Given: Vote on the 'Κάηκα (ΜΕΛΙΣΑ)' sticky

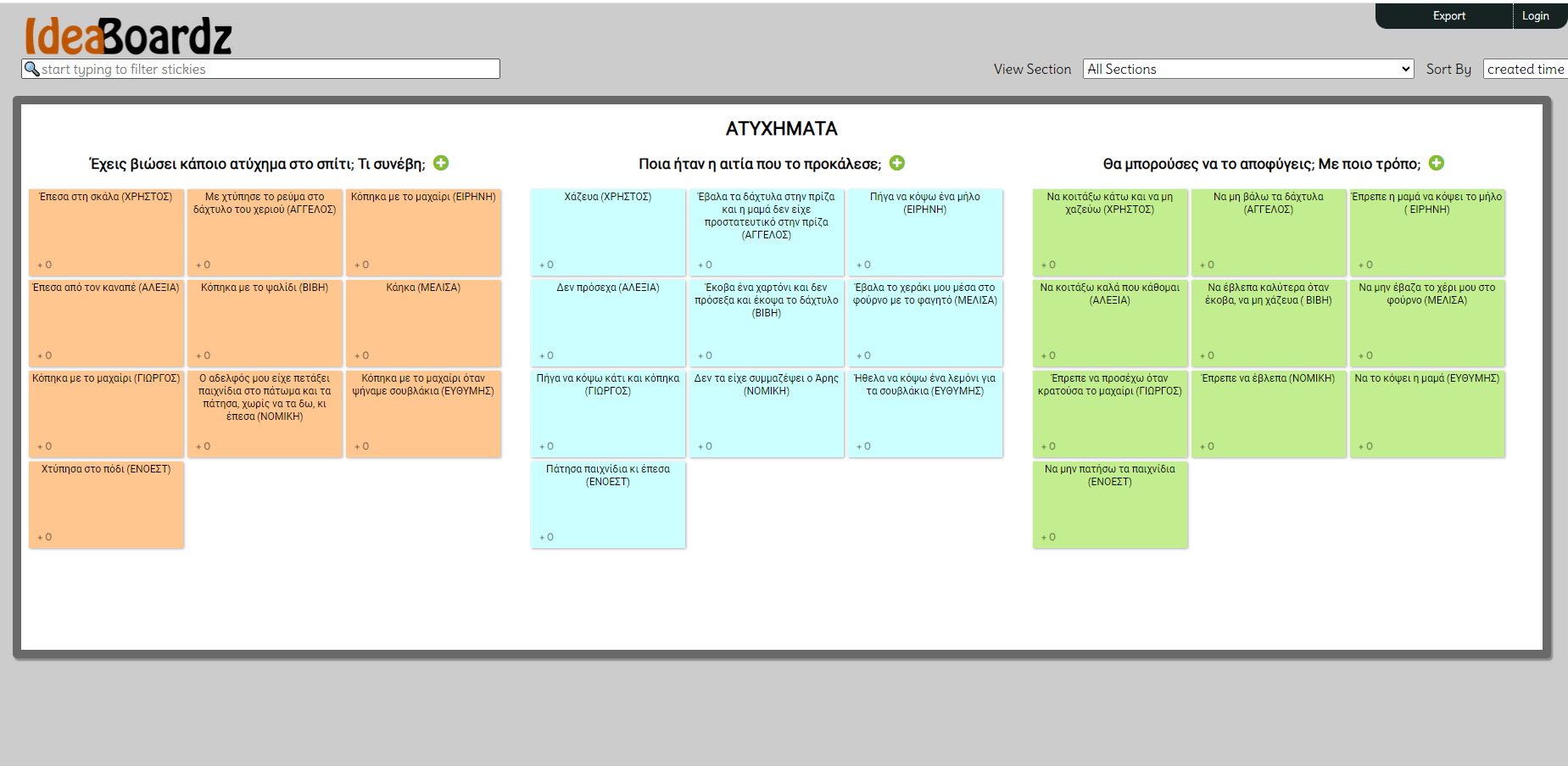Looking at the screenshot, I should pyautogui.click(x=362, y=355).
